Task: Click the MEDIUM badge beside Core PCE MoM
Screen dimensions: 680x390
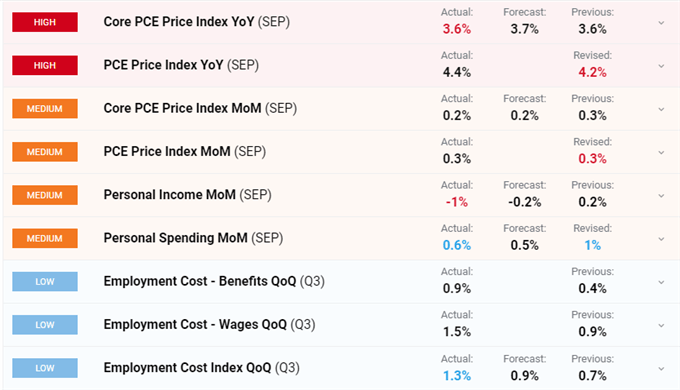Action: (x=45, y=108)
